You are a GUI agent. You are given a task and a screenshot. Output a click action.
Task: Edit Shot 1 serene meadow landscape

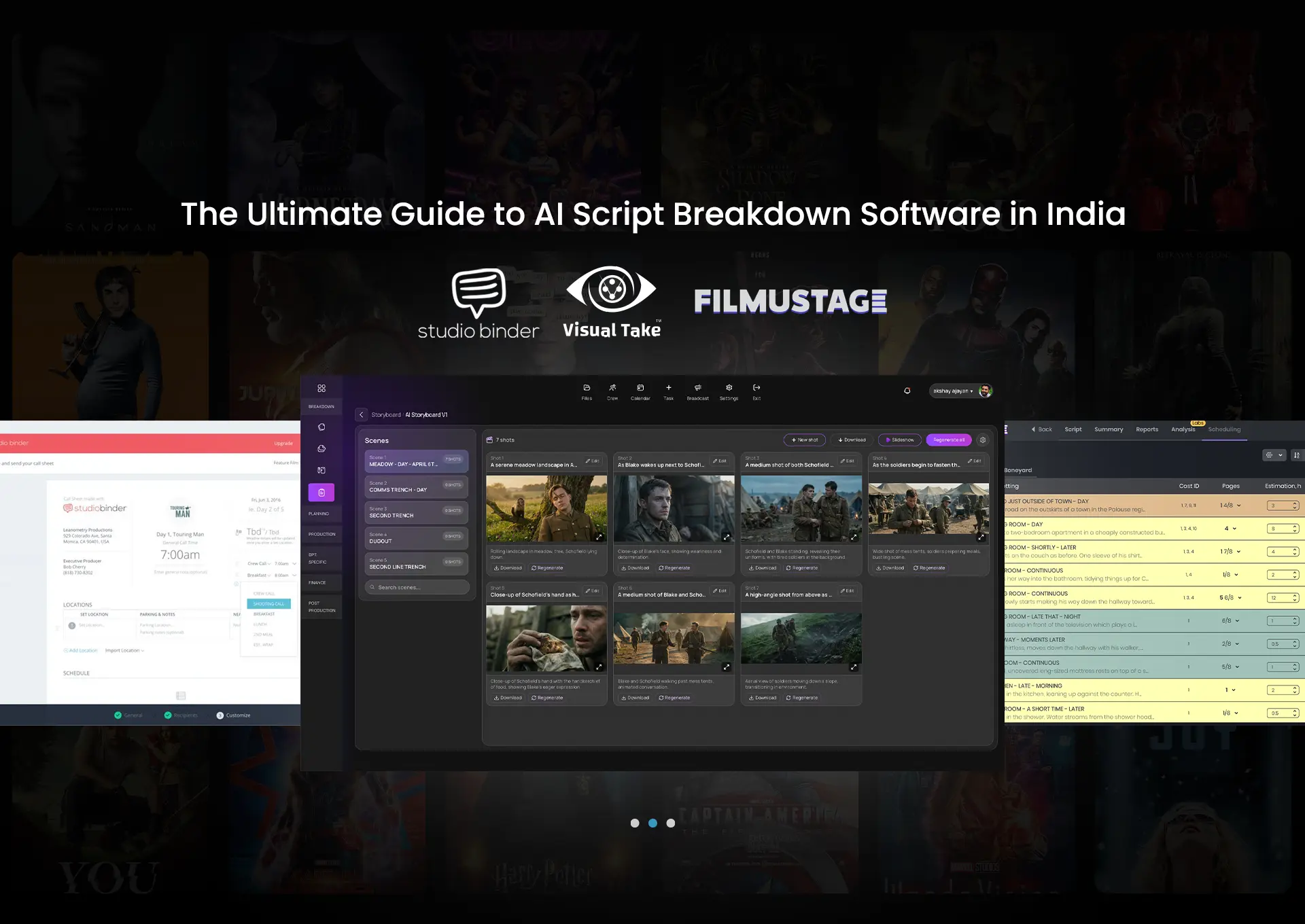click(x=593, y=461)
